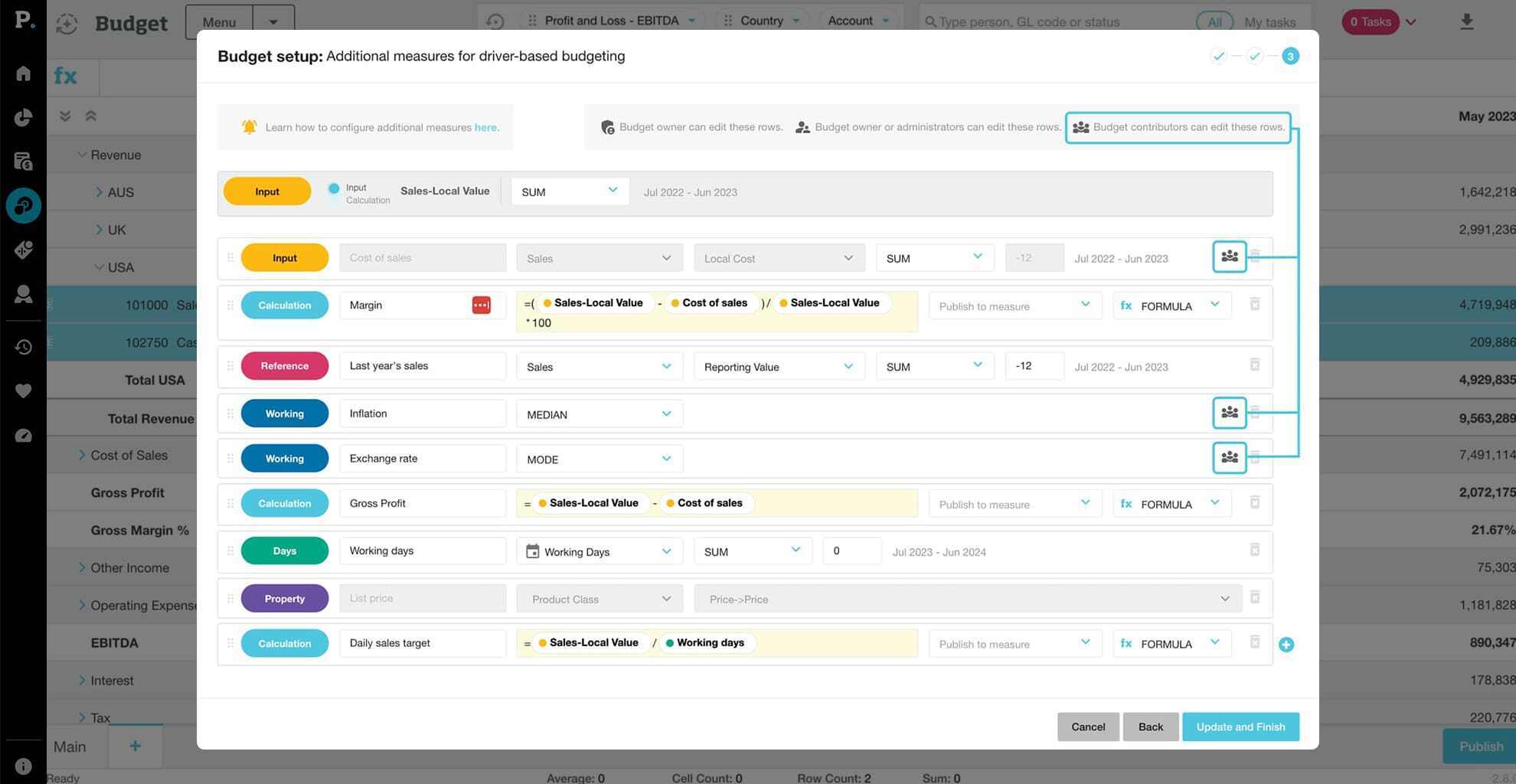Add a new measure with plus icon
Screen dimensions: 1516x784
[x=1286, y=645]
